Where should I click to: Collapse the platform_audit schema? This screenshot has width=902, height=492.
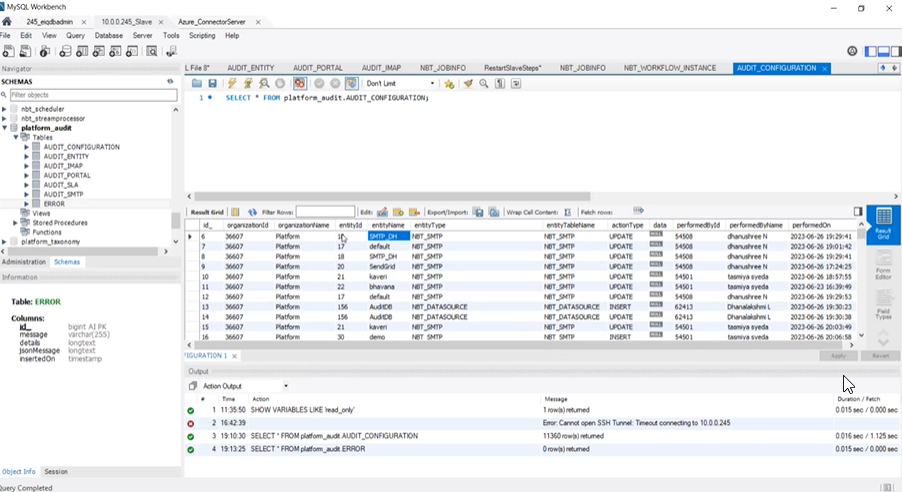[x=4, y=128]
